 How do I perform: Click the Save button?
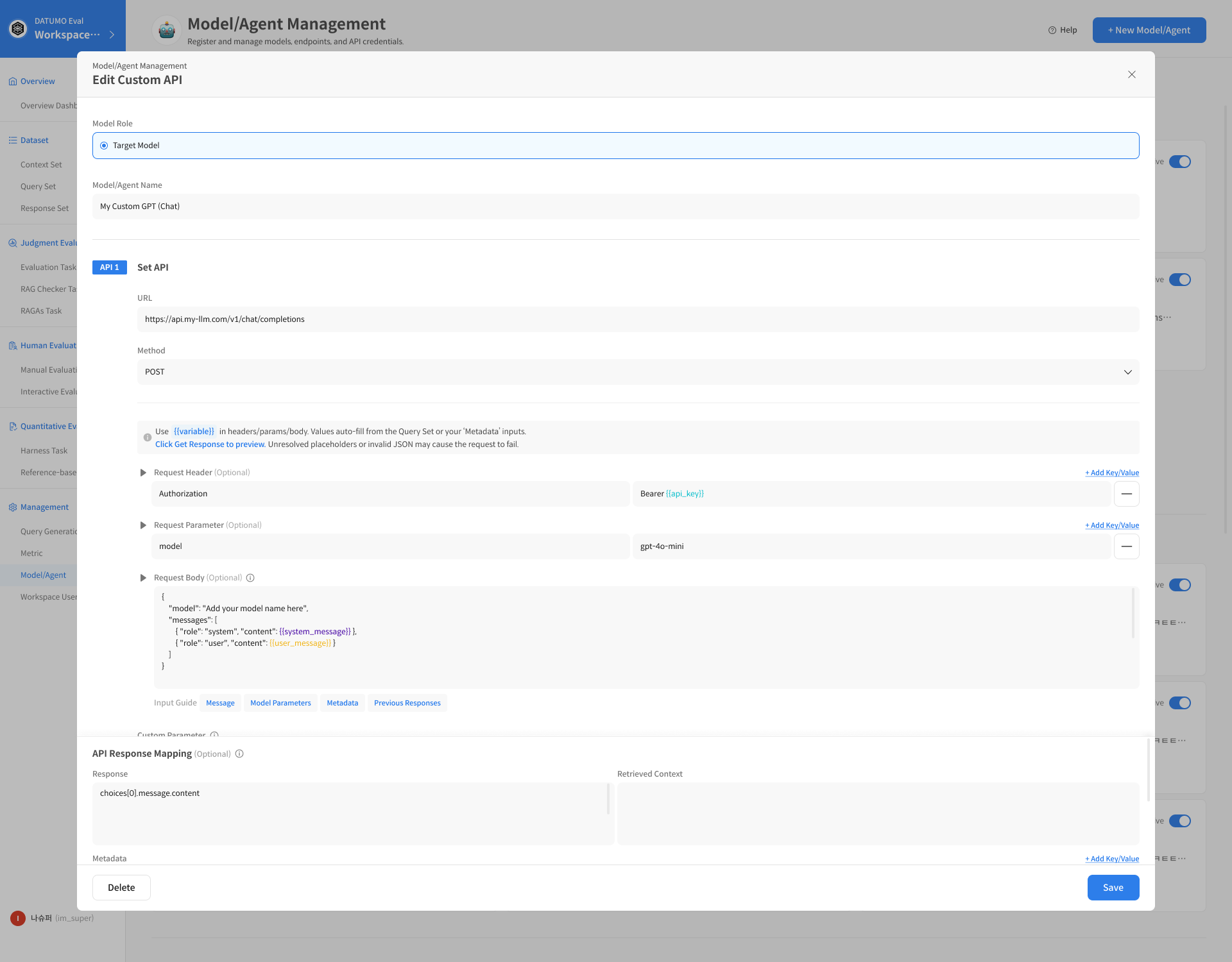pyautogui.click(x=1113, y=888)
